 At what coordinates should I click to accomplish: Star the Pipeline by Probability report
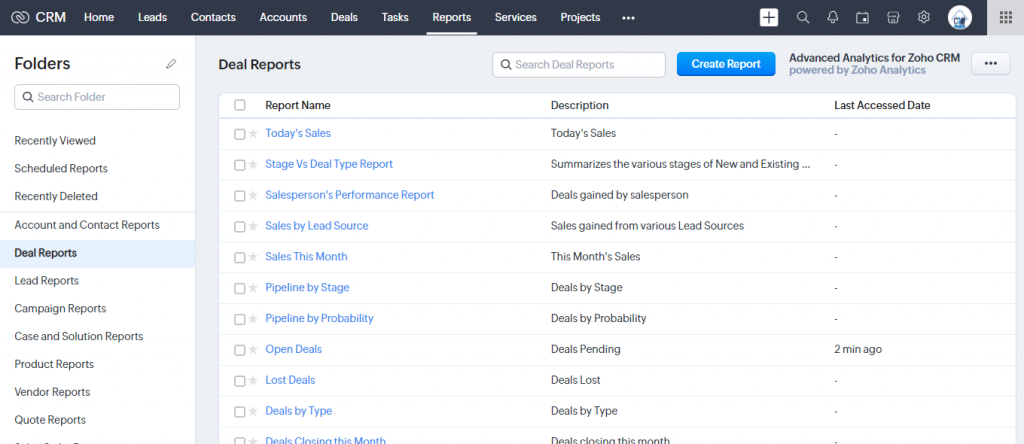point(253,319)
